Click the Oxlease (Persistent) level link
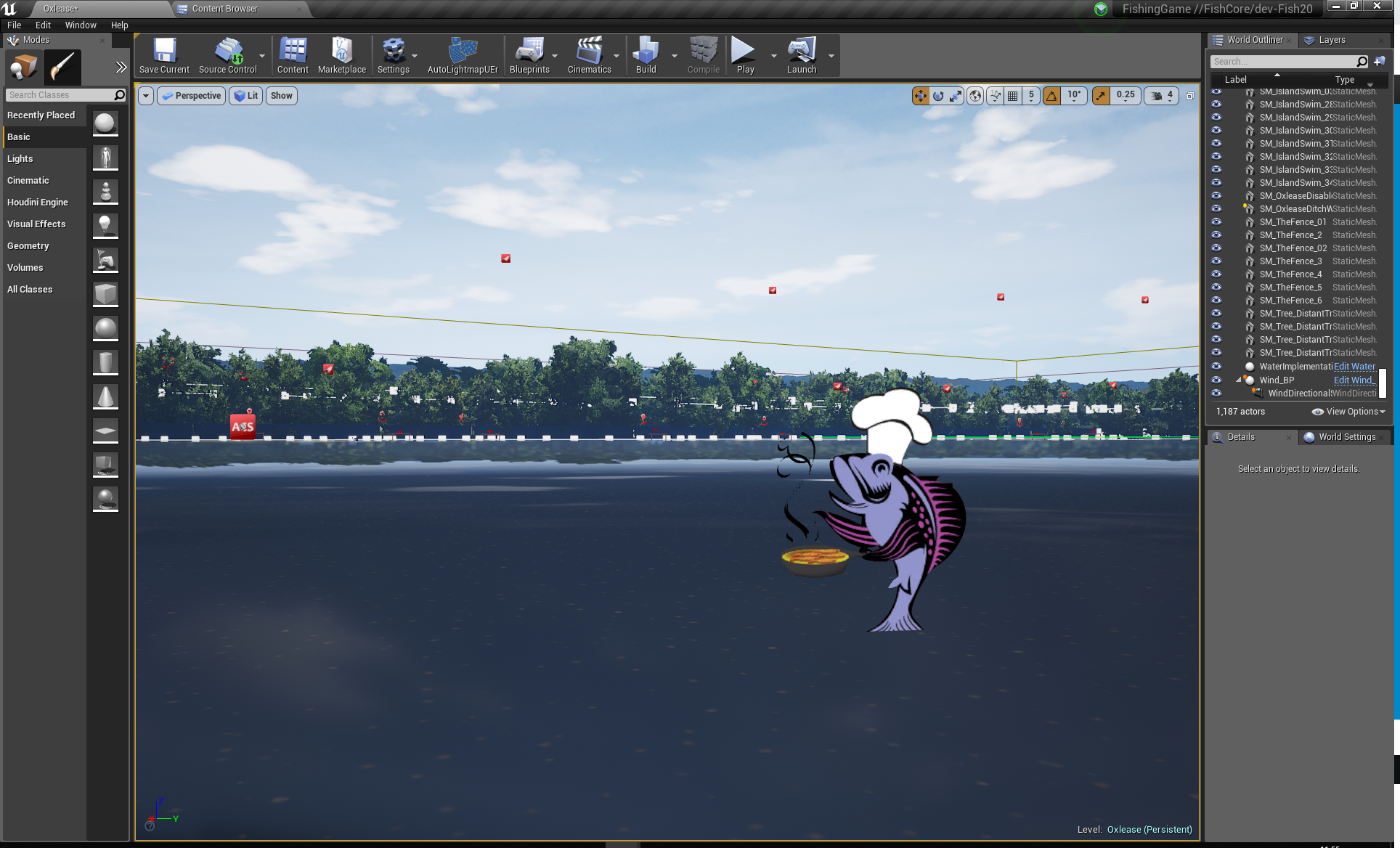Screen dimensions: 1400x848 click(1149, 829)
